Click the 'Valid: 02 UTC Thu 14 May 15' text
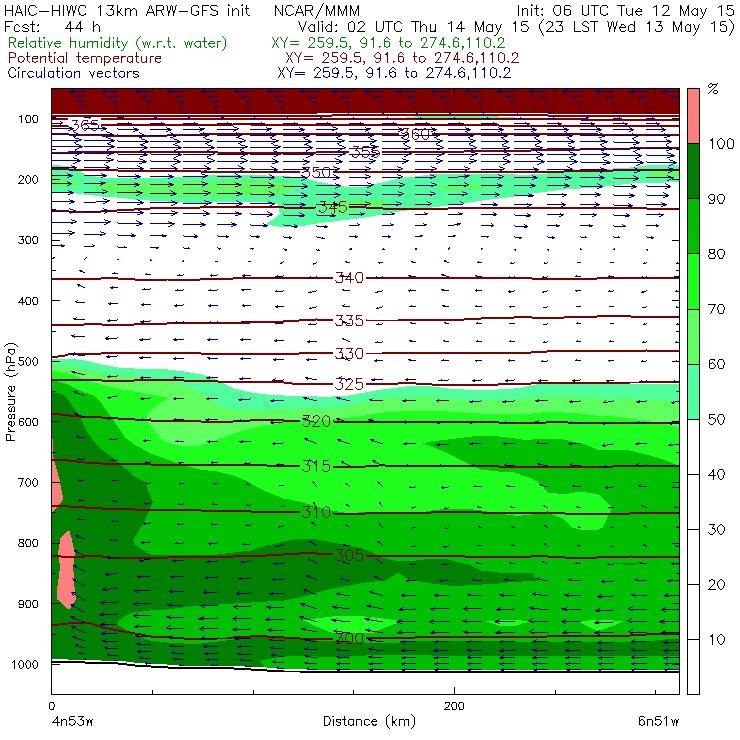Viewport: 740px width, 740px height. click(413, 27)
